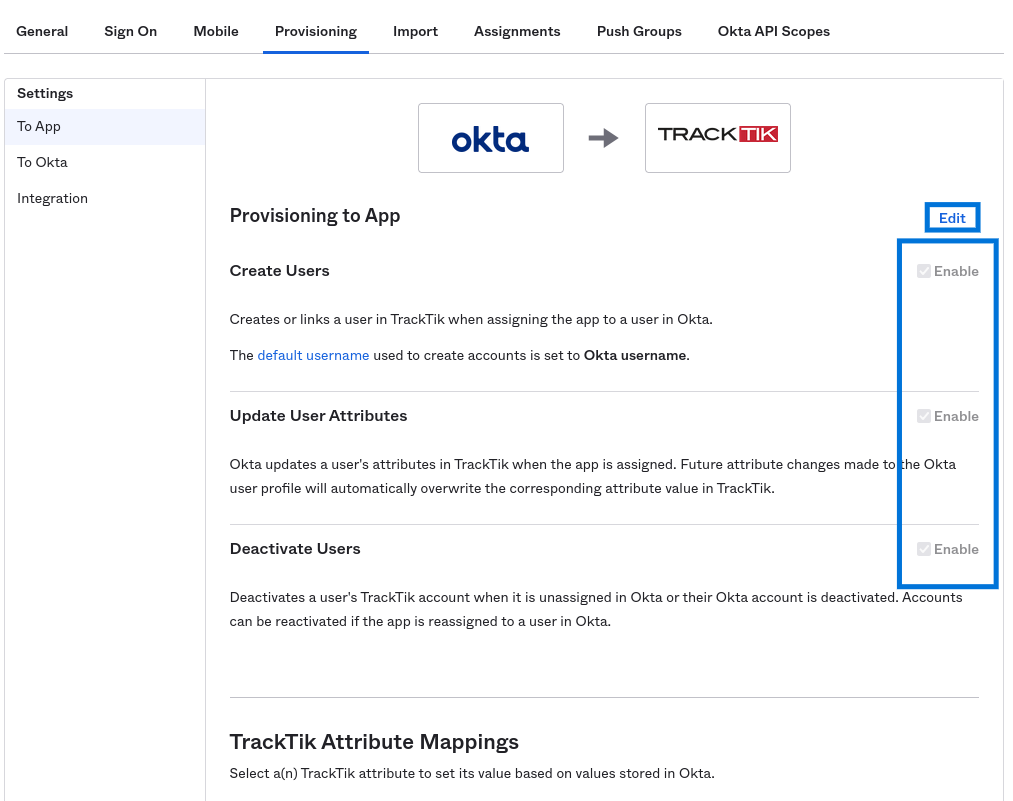Click the Edit button for Provisioning to App

(x=952, y=218)
